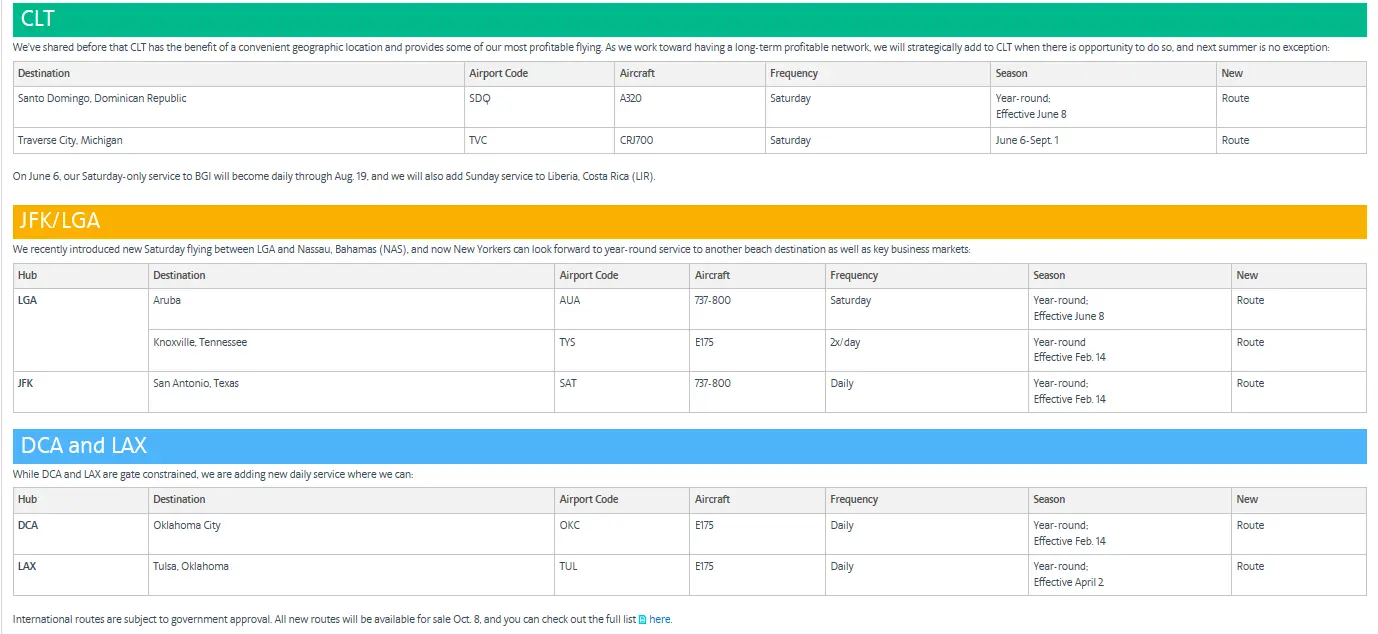The image size is (1378, 634).
Task: Click the CRJ700 aircraft cell
Action: coord(636,141)
